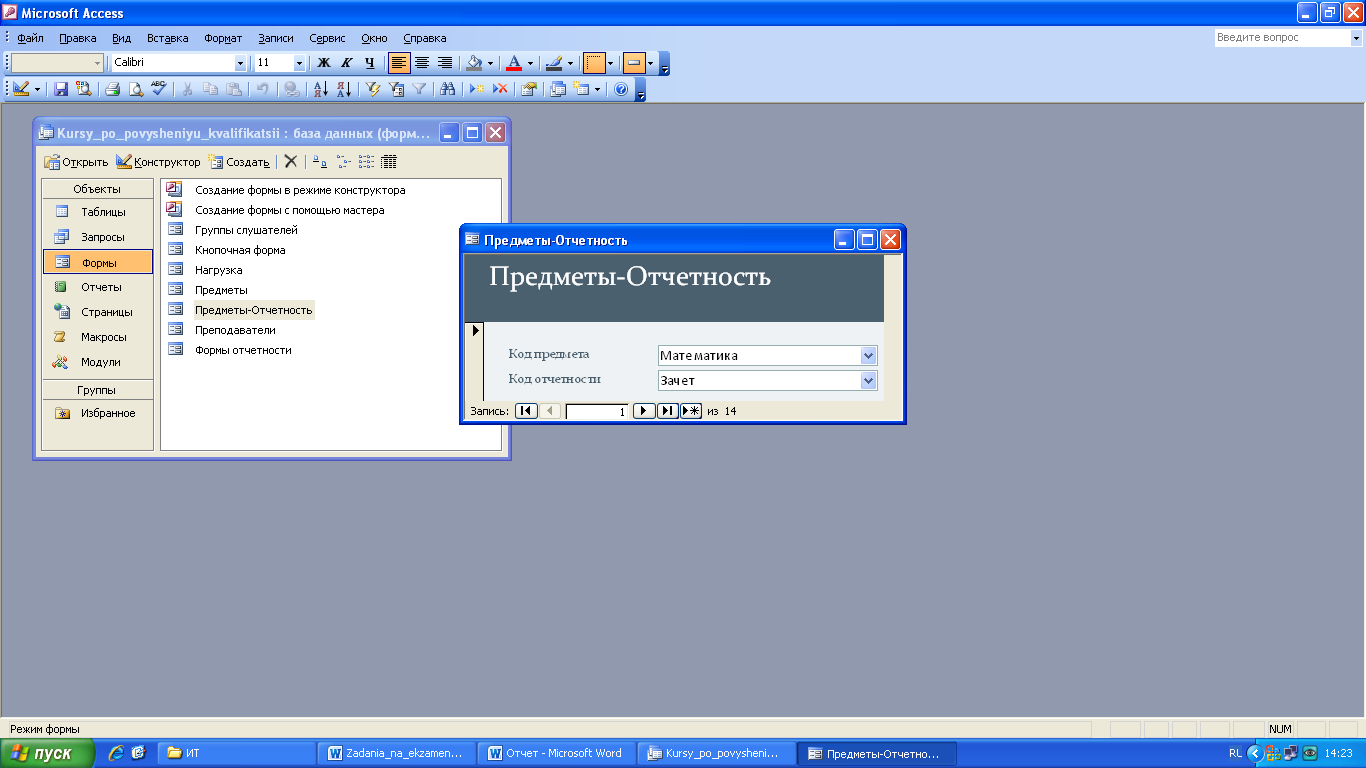Click the Открыть button in database window

click(76, 161)
